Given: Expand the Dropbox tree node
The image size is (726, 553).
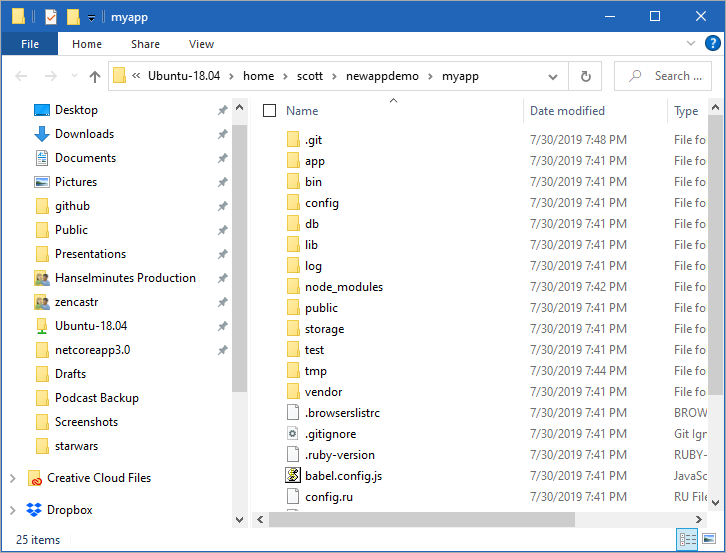Looking at the screenshot, I should tap(13, 510).
